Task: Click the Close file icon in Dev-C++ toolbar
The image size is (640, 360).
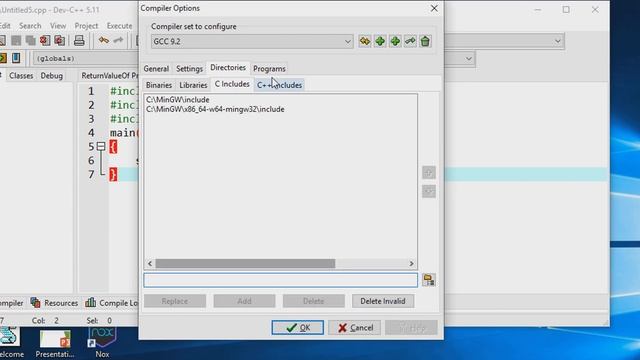Action: pos(45,40)
